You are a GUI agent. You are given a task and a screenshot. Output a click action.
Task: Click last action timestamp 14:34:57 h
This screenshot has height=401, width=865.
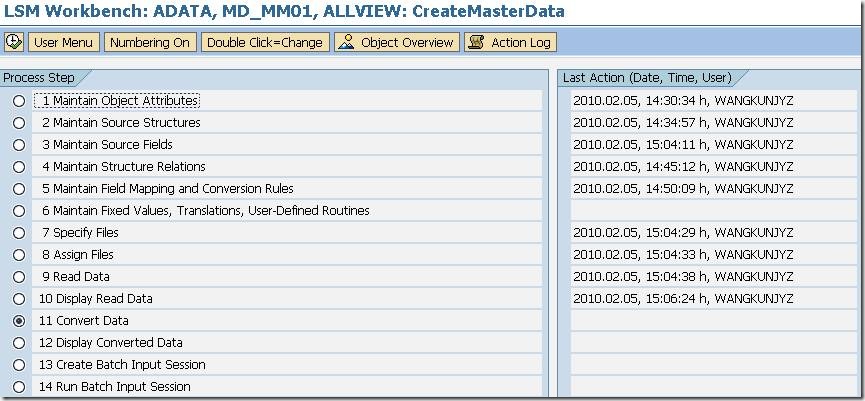pos(683,122)
